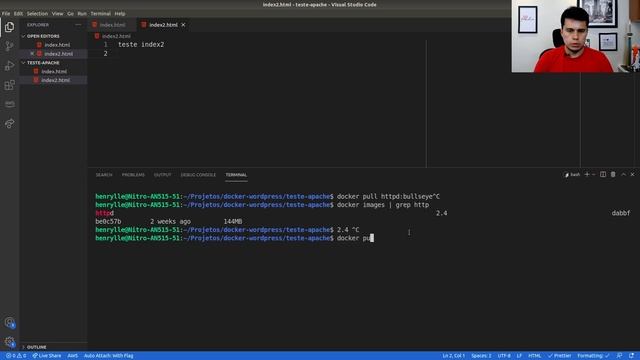
Task: Click the Ln 2, Col 1 indicator
Action: (x=453, y=356)
